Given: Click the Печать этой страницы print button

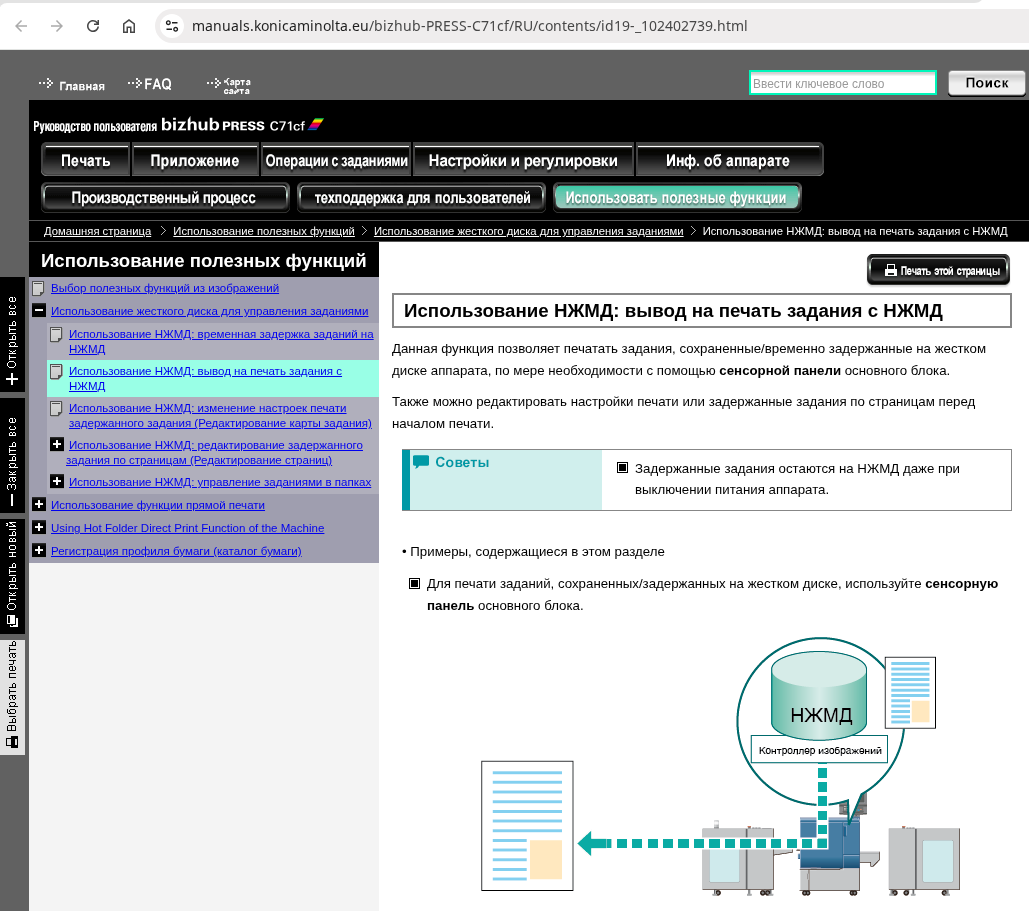Looking at the screenshot, I should [939, 270].
